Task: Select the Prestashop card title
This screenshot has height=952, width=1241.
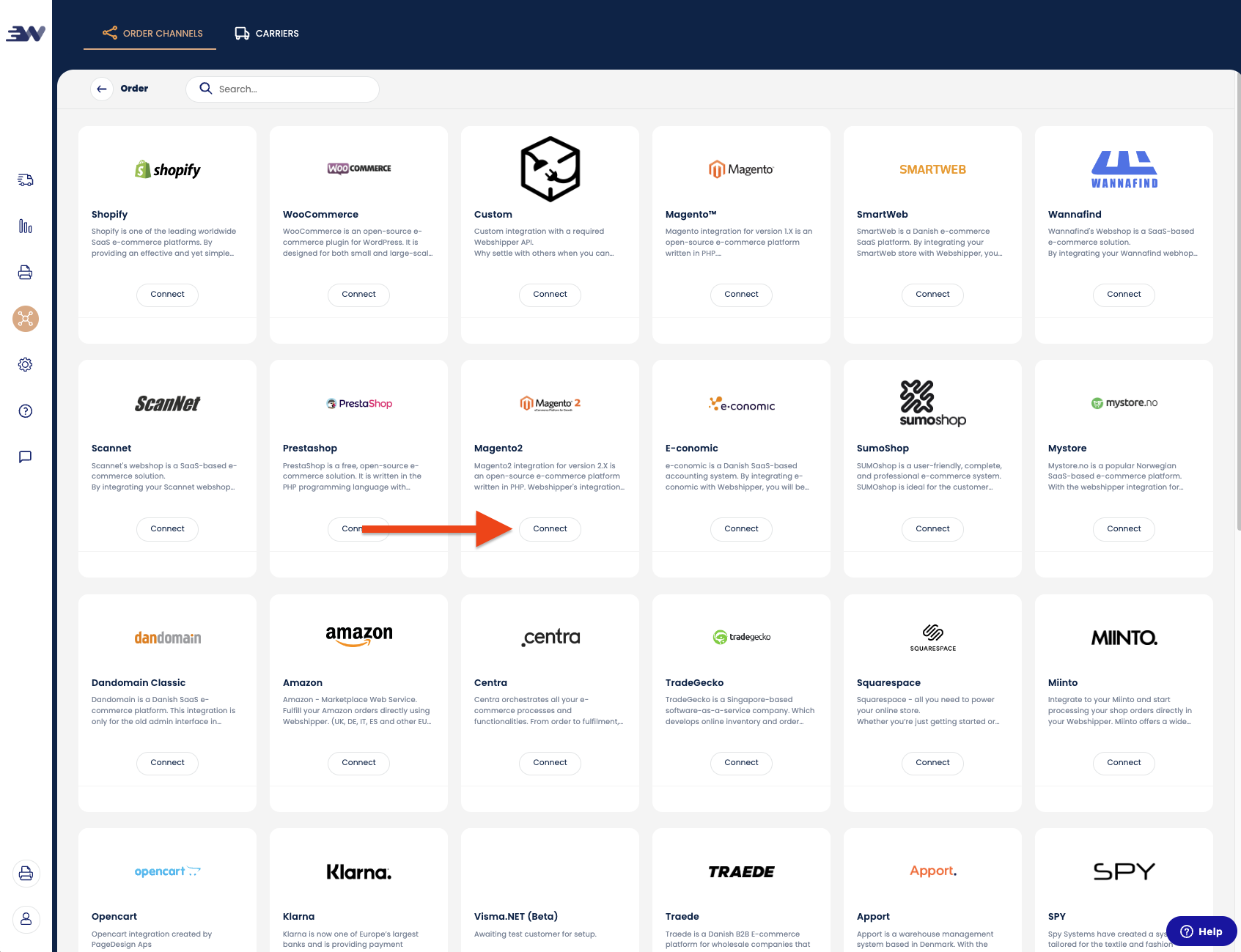Action: coord(309,449)
